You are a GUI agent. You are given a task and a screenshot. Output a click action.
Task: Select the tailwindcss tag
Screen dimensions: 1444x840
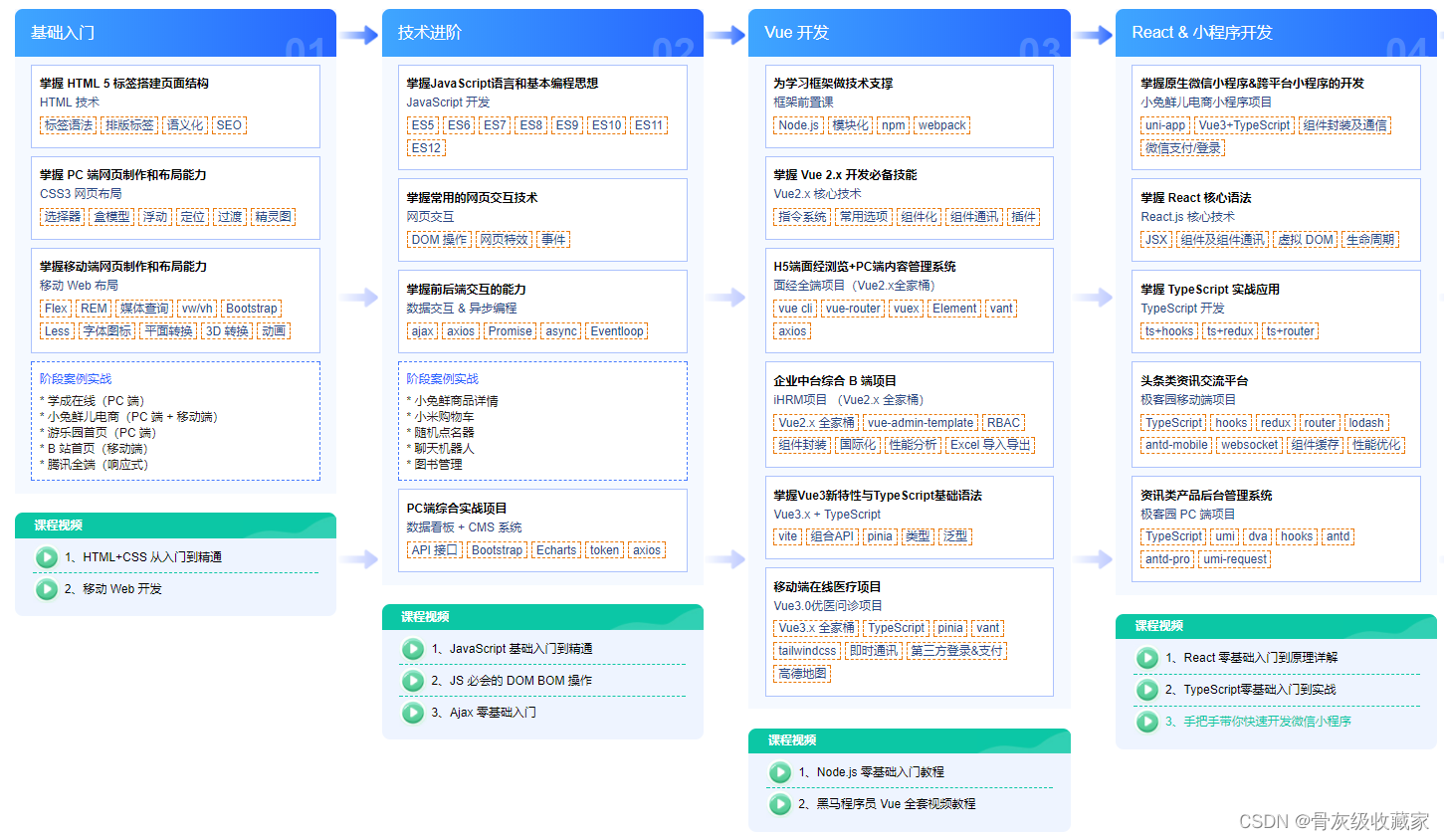pos(807,651)
